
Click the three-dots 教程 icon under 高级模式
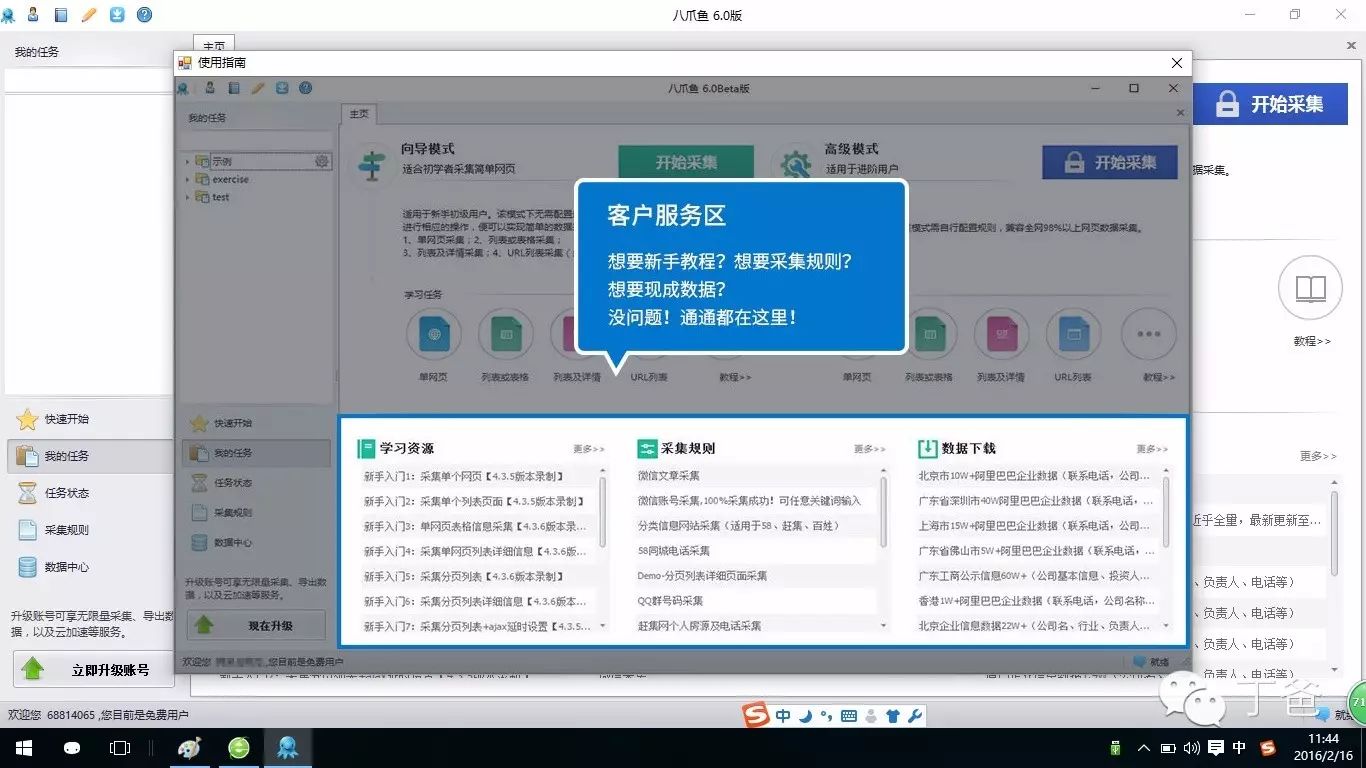click(x=1147, y=335)
